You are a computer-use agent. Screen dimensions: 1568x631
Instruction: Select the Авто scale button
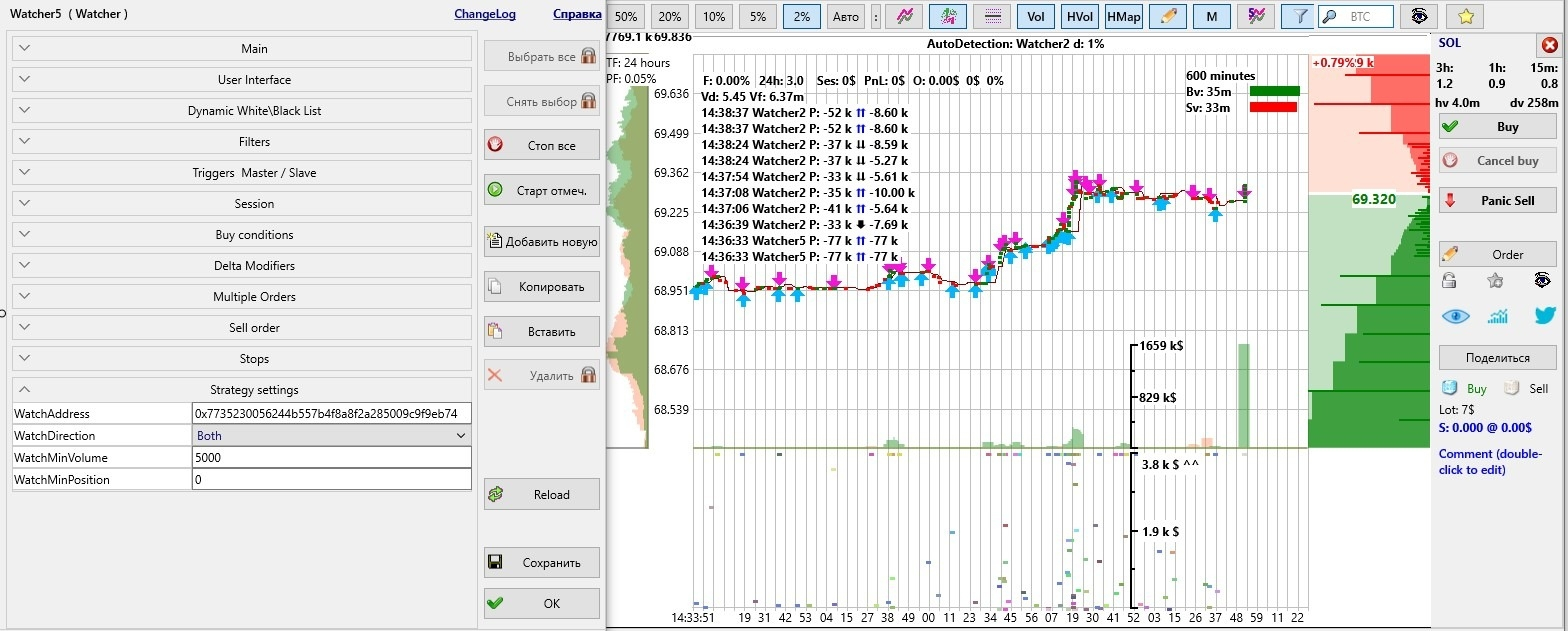point(846,16)
